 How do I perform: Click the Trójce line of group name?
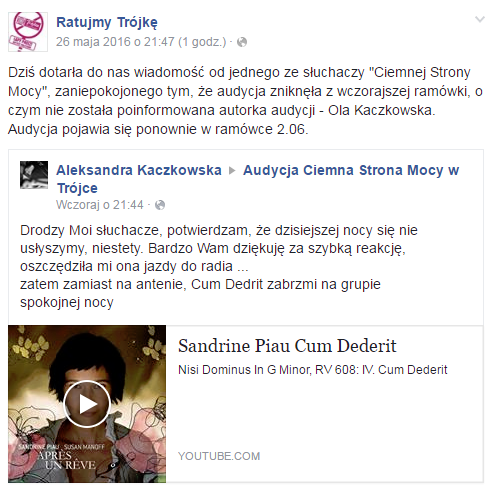click(x=77, y=188)
